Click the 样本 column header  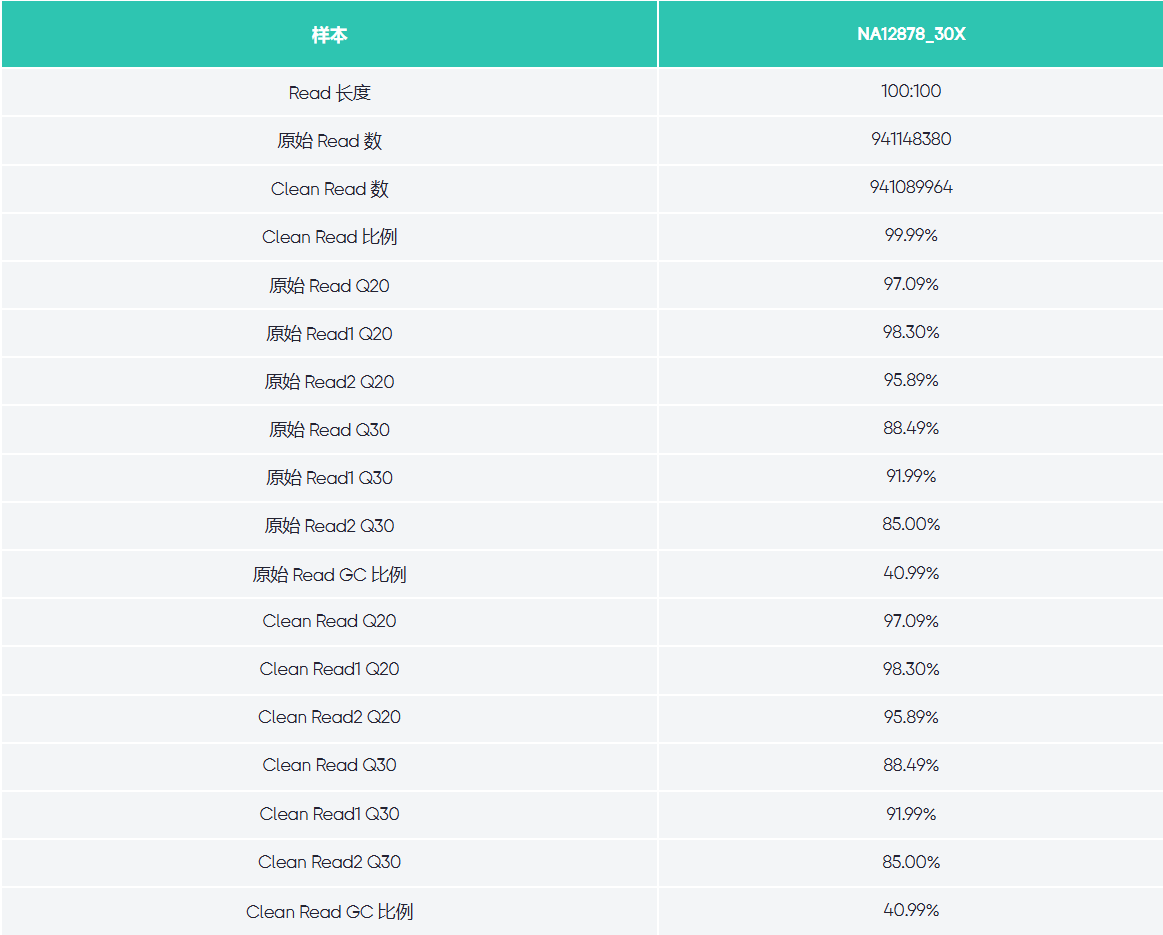[x=329, y=35]
